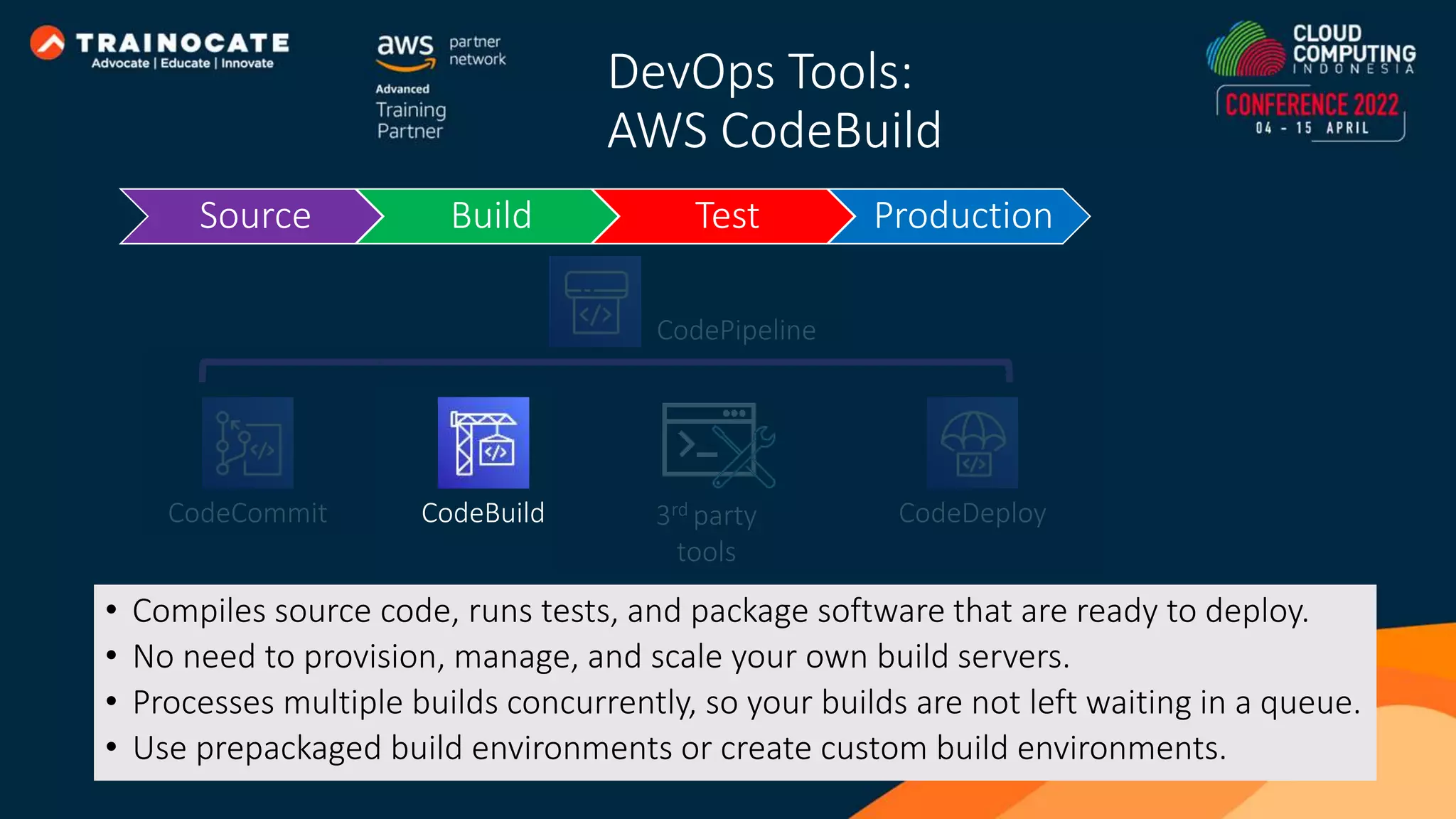Click the dimmed CodeCommit icon
Screen dimensions: 1456x819
[247, 443]
